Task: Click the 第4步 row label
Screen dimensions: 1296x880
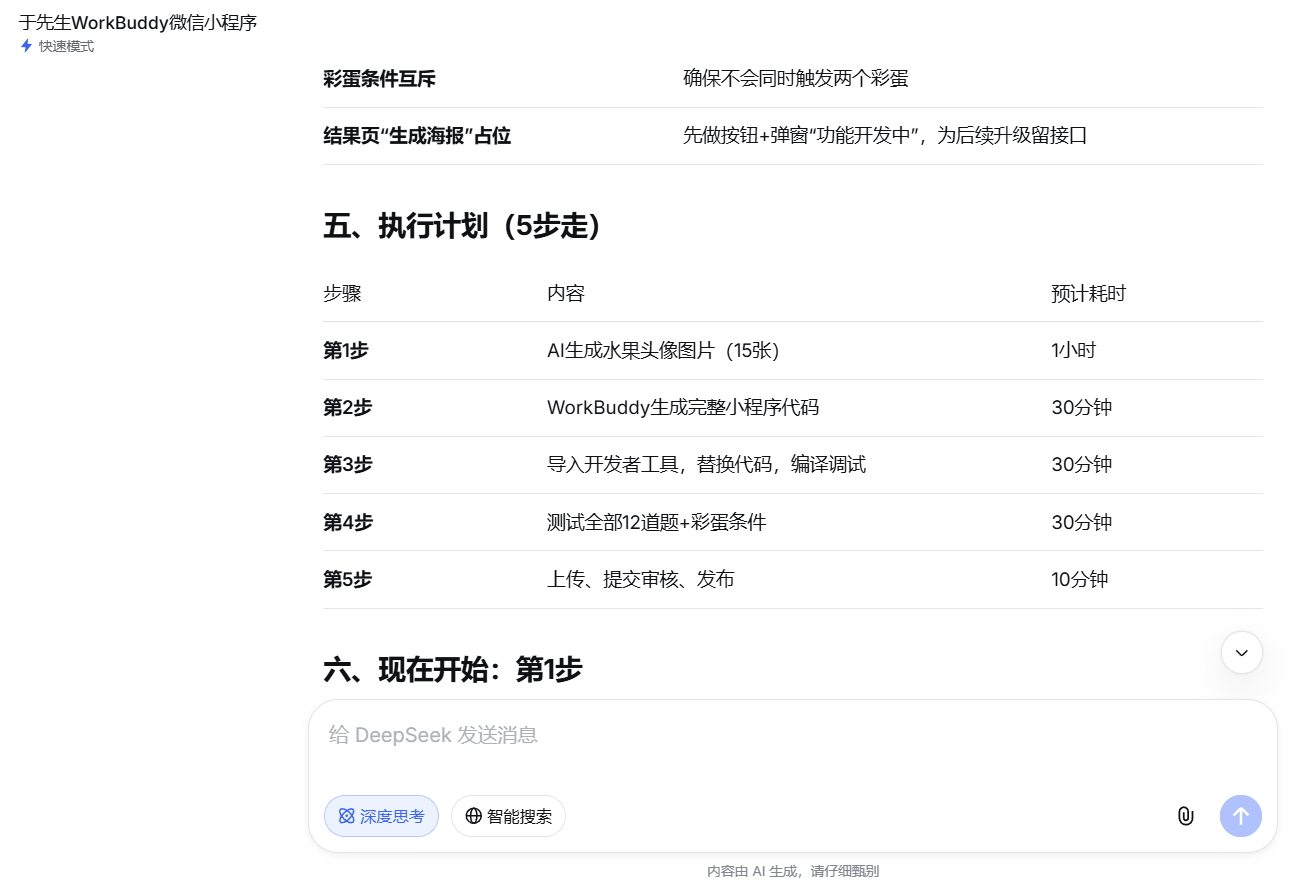Action: coord(347,522)
